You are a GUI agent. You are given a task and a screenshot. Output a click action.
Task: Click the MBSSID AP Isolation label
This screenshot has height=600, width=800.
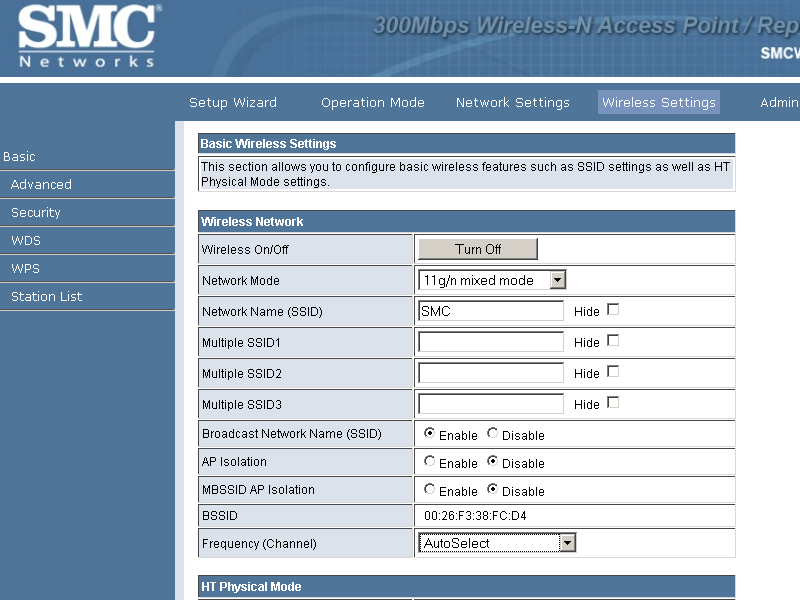pyautogui.click(x=258, y=490)
